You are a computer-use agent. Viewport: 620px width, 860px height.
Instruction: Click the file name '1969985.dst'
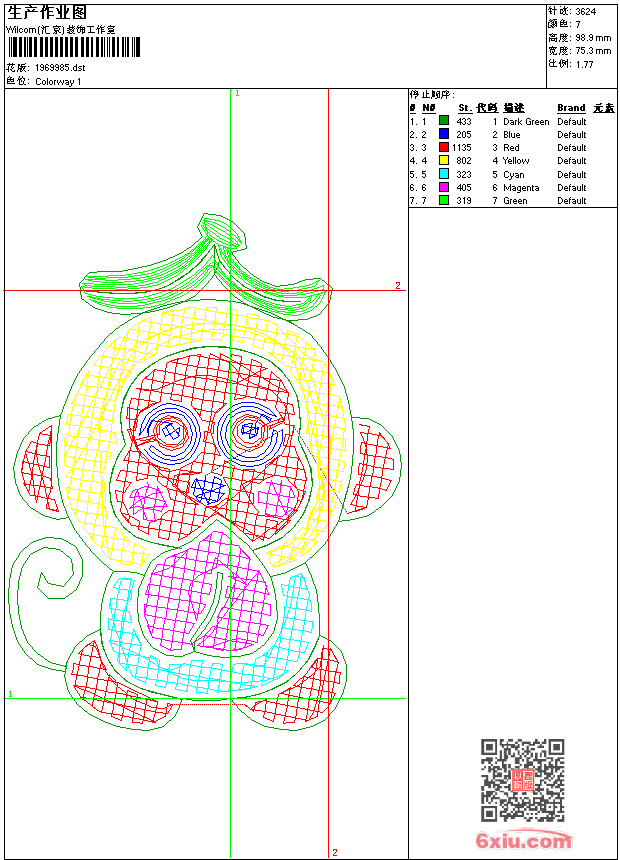[60, 68]
